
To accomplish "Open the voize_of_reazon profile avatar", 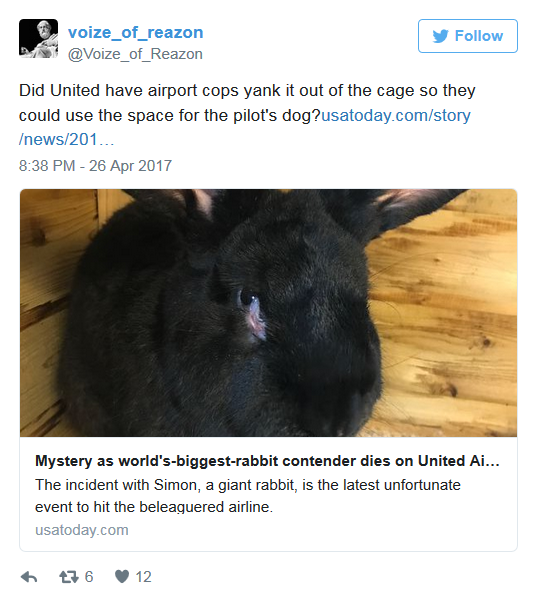I will (39, 39).
